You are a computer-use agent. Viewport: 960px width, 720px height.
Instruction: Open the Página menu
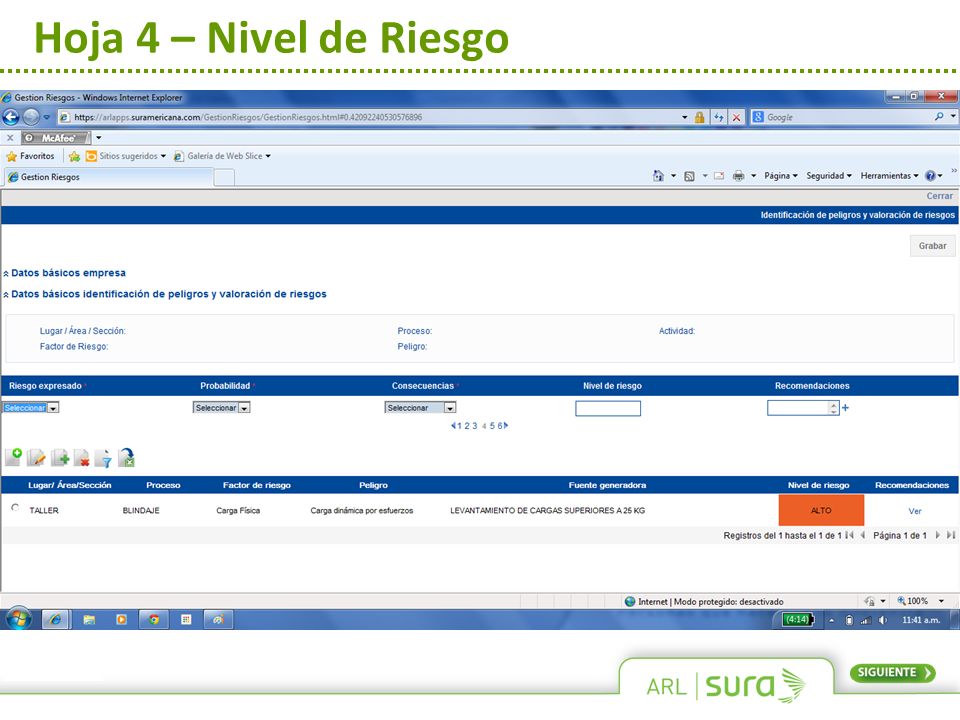point(781,176)
